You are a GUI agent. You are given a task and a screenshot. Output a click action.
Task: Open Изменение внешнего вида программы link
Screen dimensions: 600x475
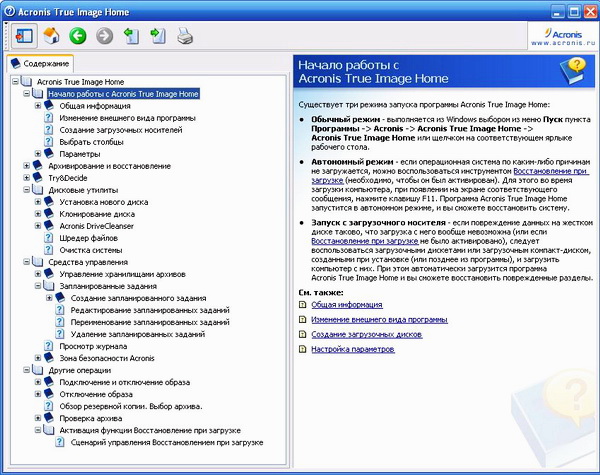click(x=379, y=320)
